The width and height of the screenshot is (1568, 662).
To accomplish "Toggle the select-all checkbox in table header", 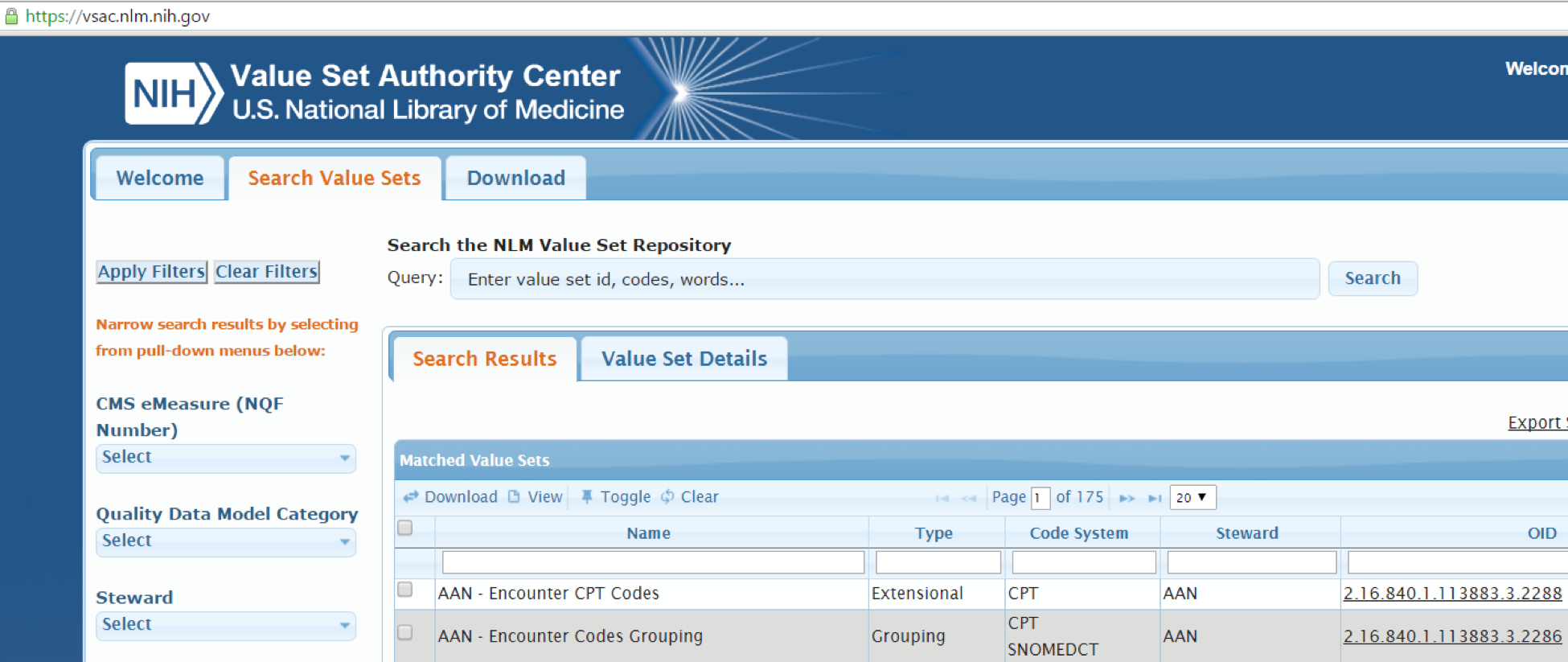I will pos(405,528).
